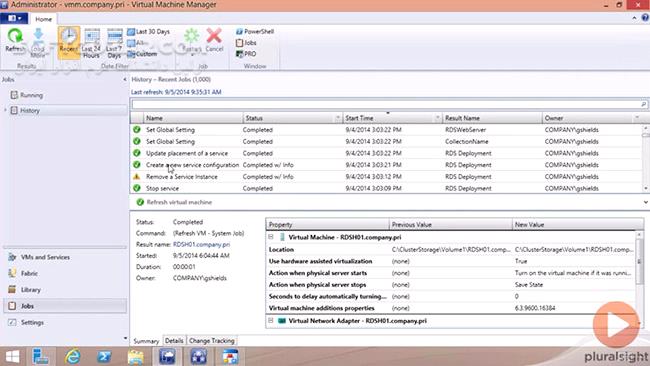Collapse the Jobs navigation pane
This screenshot has height=366, width=650.
tap(125, 79)
